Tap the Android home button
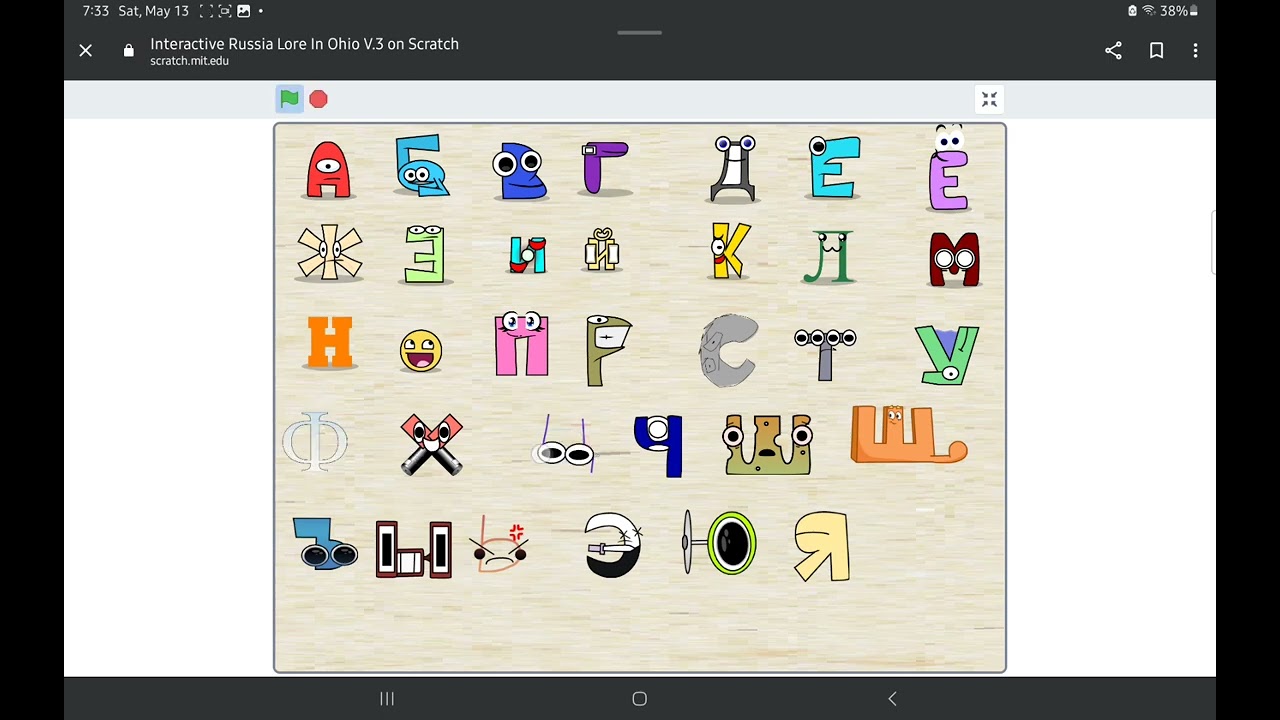Image resolution: width=1280 pixels, height=720 pixels. click(x=640, y=699)
